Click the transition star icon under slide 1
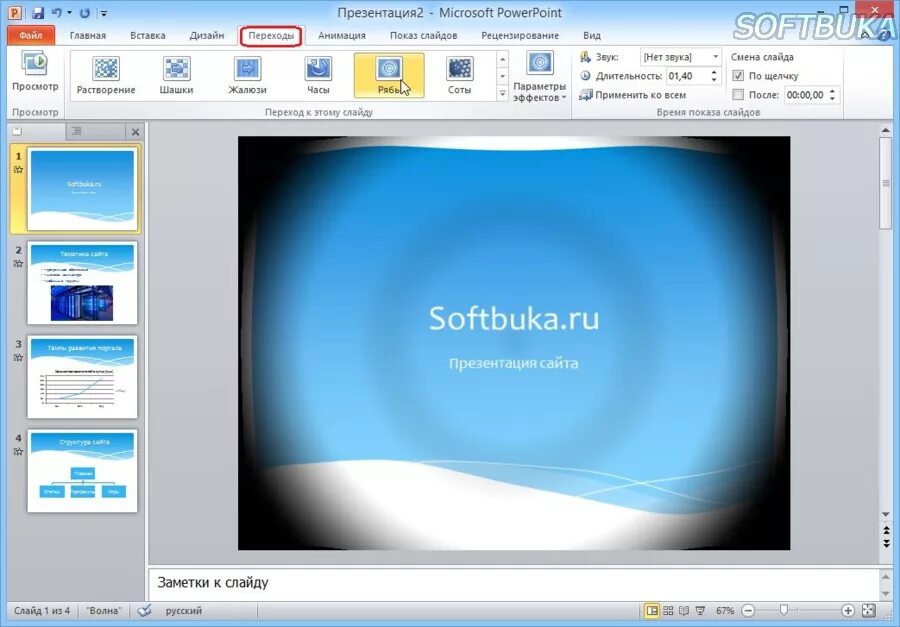 click(18, 169)
